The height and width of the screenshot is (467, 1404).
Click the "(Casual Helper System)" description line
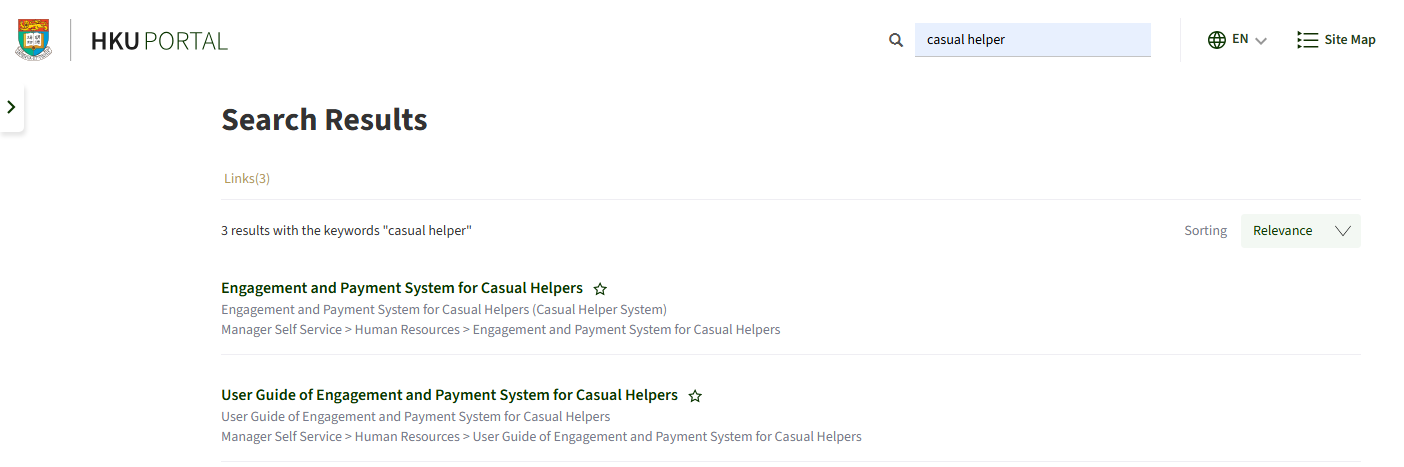(444, 309)
